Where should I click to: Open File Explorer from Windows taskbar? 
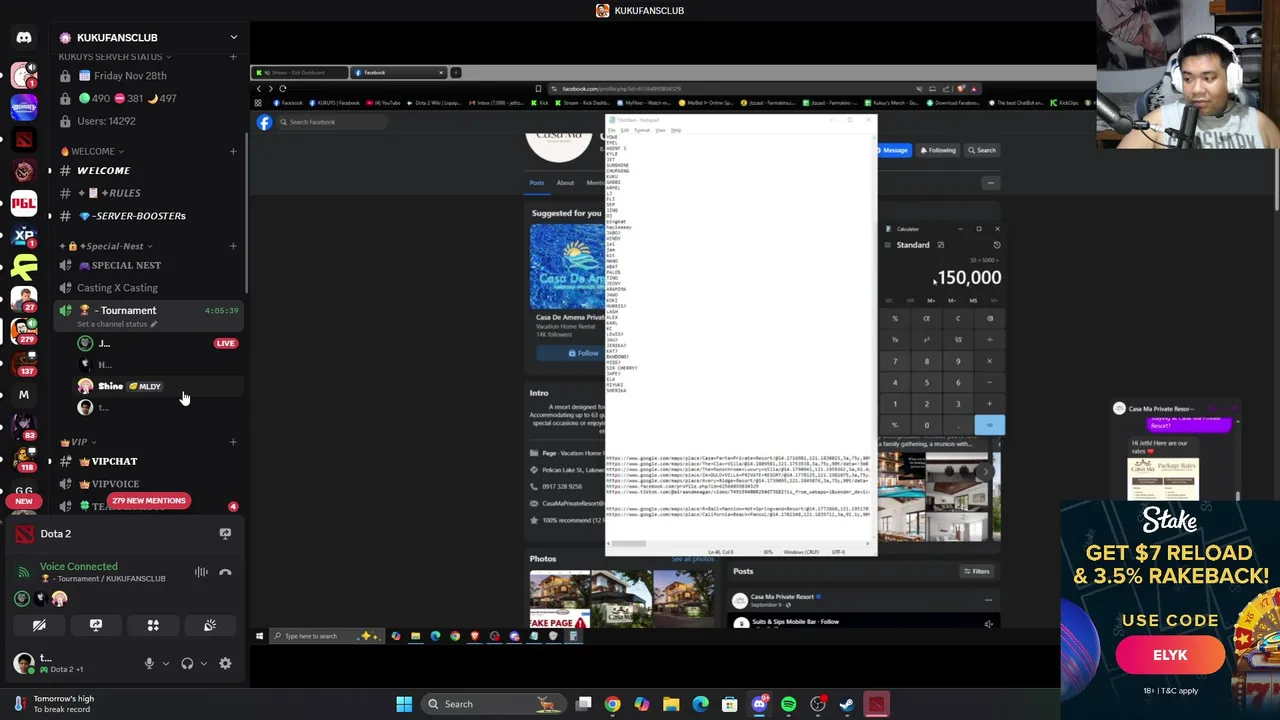pyautogui.click(x=671, y=704)
